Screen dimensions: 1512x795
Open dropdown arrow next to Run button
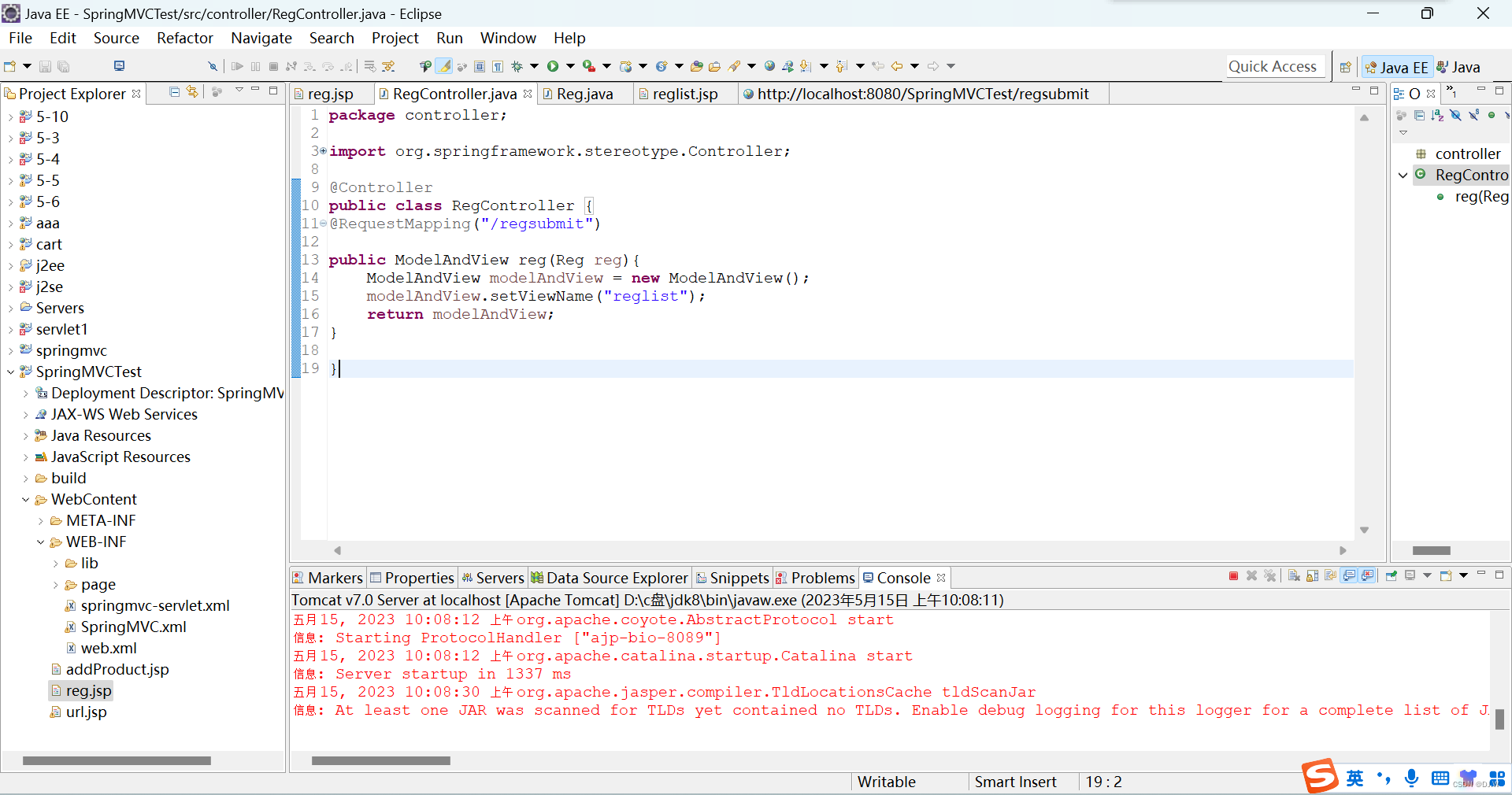pyautogui.click(x=570, y=66)
